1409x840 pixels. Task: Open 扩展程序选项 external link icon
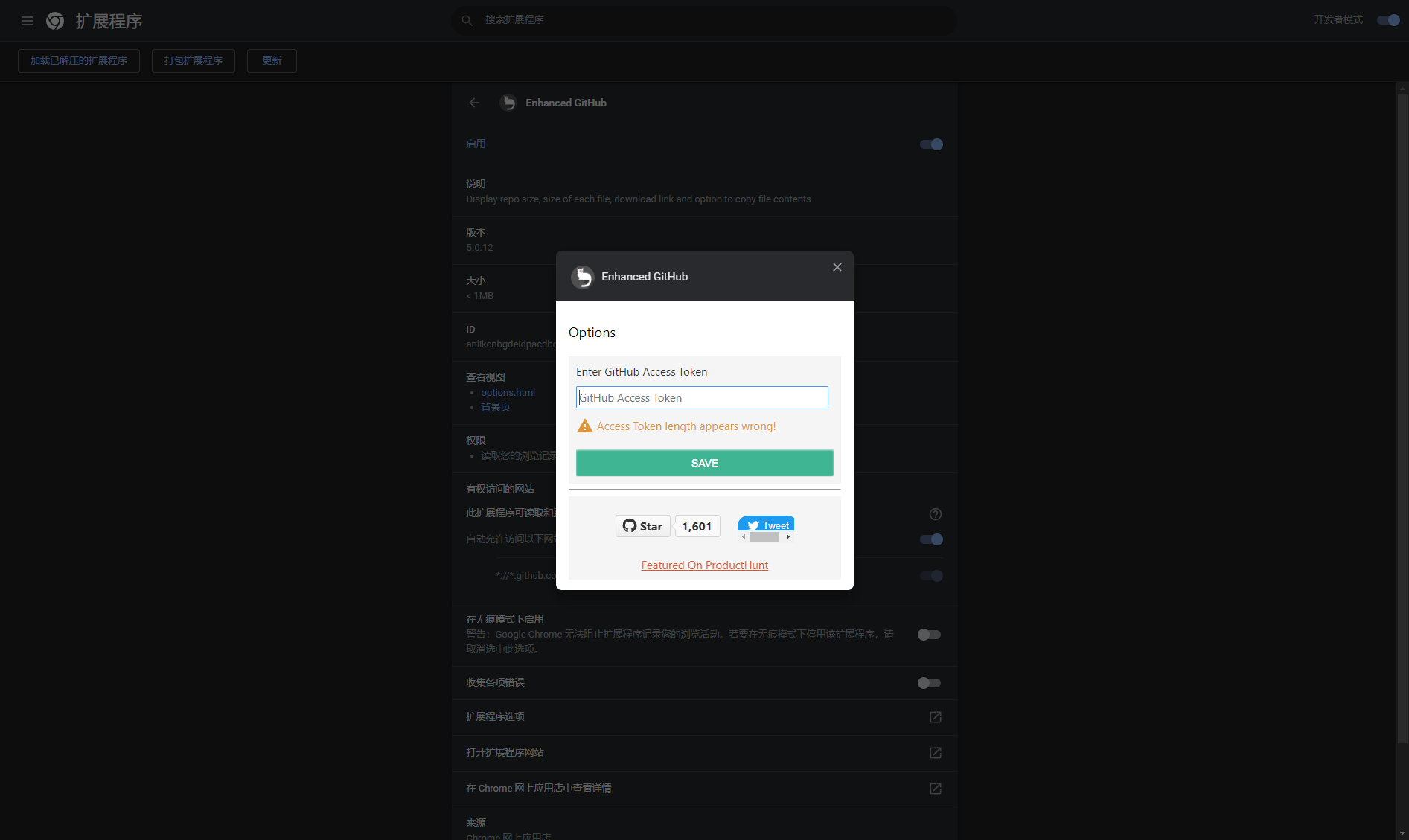point(936,717)
